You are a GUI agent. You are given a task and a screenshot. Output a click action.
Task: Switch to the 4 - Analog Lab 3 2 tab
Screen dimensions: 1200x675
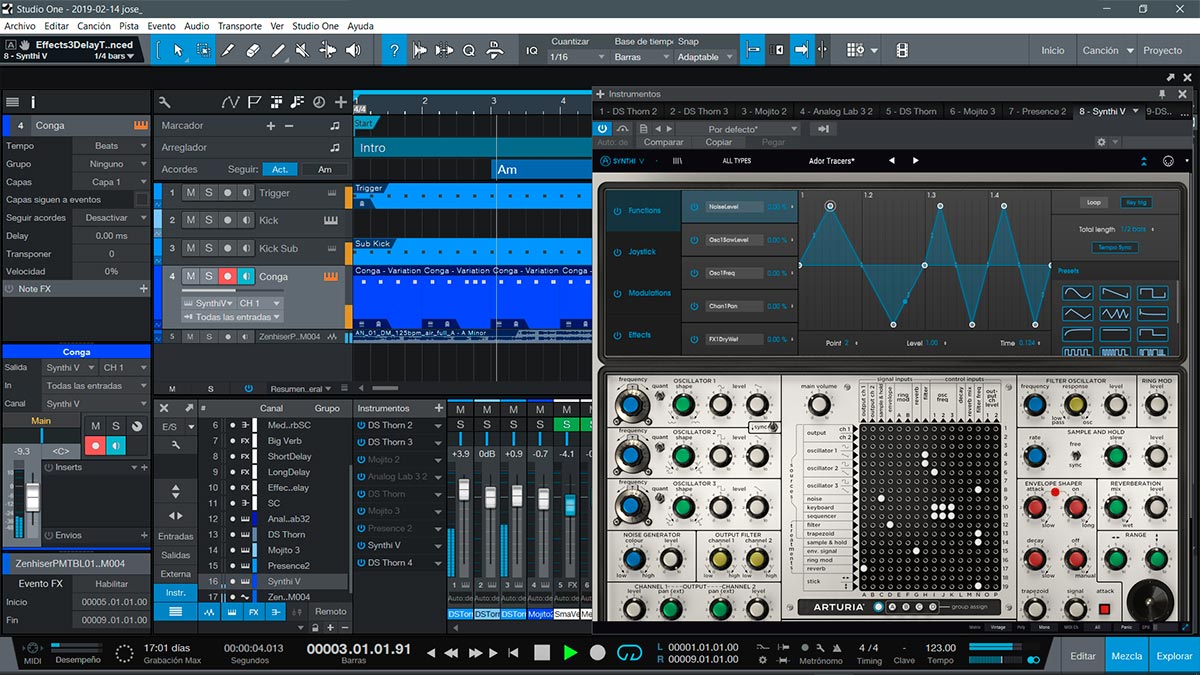(x=836, y=111)
